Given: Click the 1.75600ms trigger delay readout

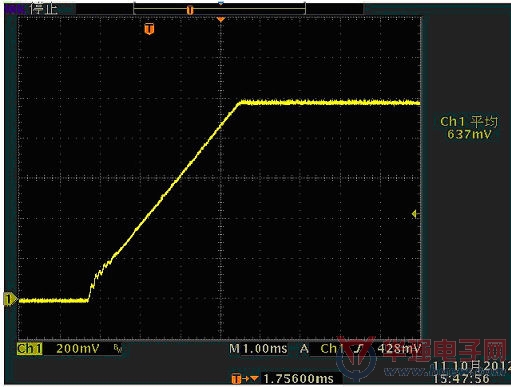Looking at the screenshot, I should (x=298, y=379).
